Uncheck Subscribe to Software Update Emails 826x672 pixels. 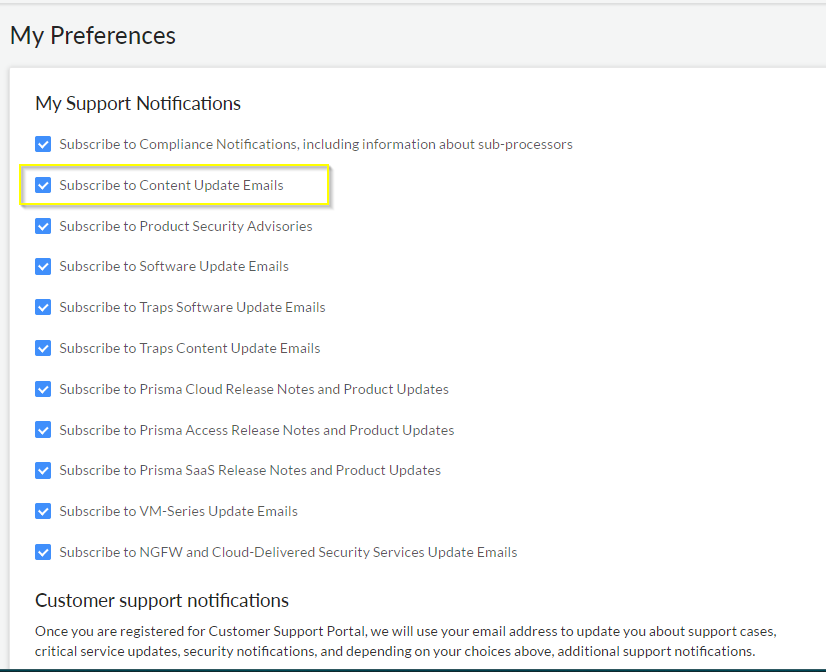coord(43,266)
